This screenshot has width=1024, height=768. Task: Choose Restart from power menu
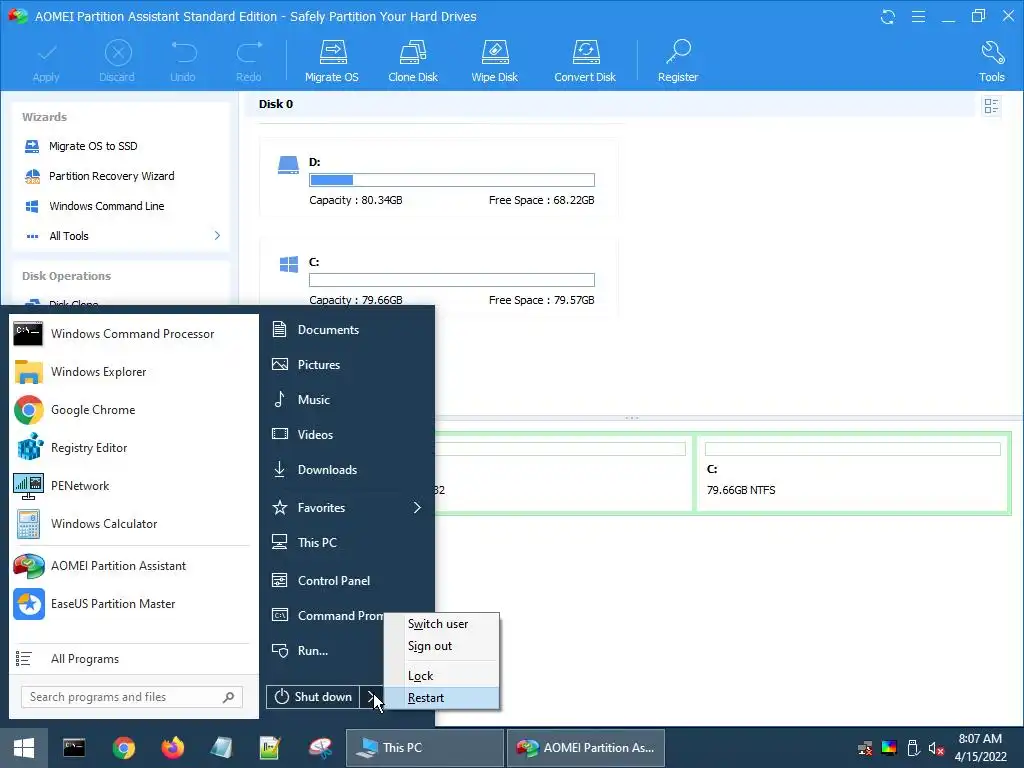(x=441, y=698)
